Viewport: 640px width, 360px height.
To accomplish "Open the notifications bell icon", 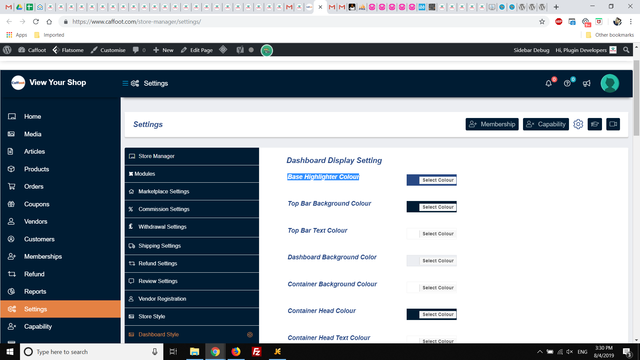I will (548, 83).
